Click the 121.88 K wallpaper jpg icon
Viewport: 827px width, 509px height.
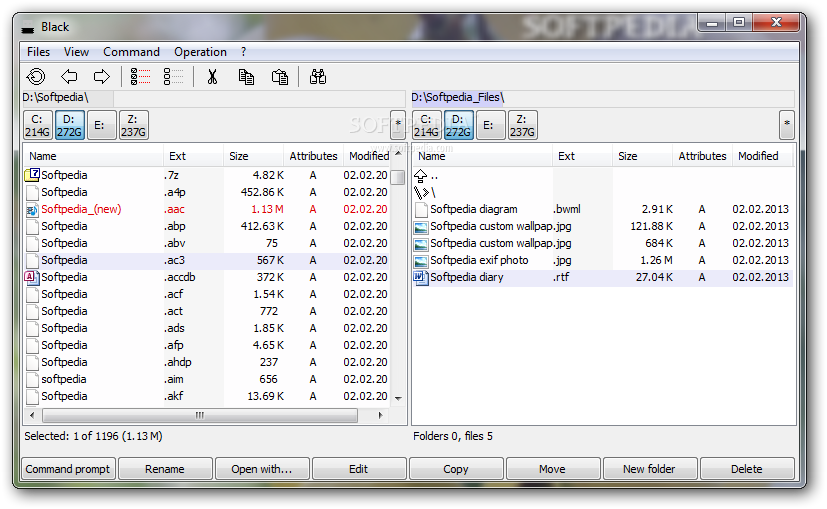[x=421, y=226]
